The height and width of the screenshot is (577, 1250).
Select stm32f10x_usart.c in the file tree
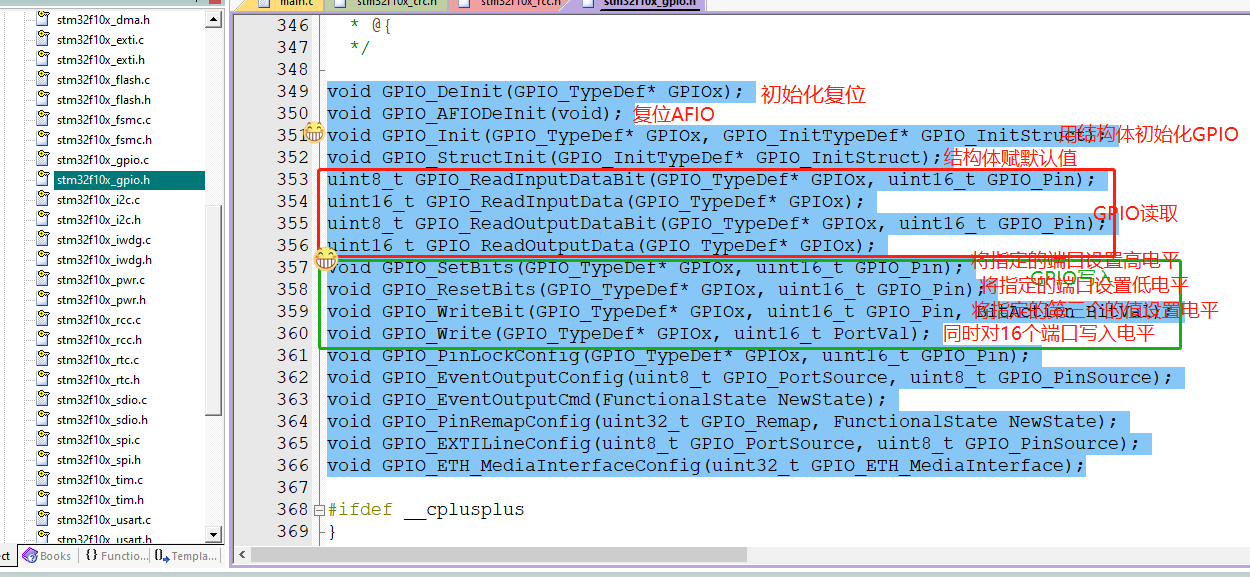pyautogui.click(x=104, y=520)
